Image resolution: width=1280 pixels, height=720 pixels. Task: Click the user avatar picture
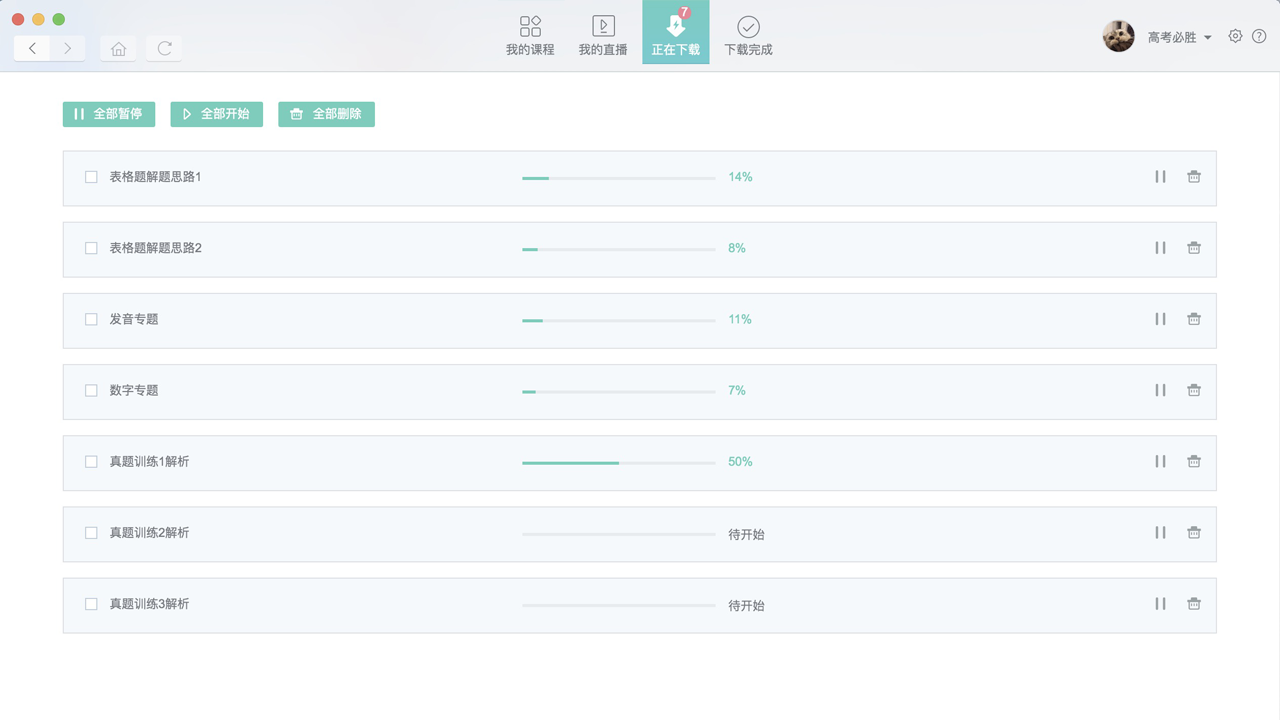[1118, 36]
